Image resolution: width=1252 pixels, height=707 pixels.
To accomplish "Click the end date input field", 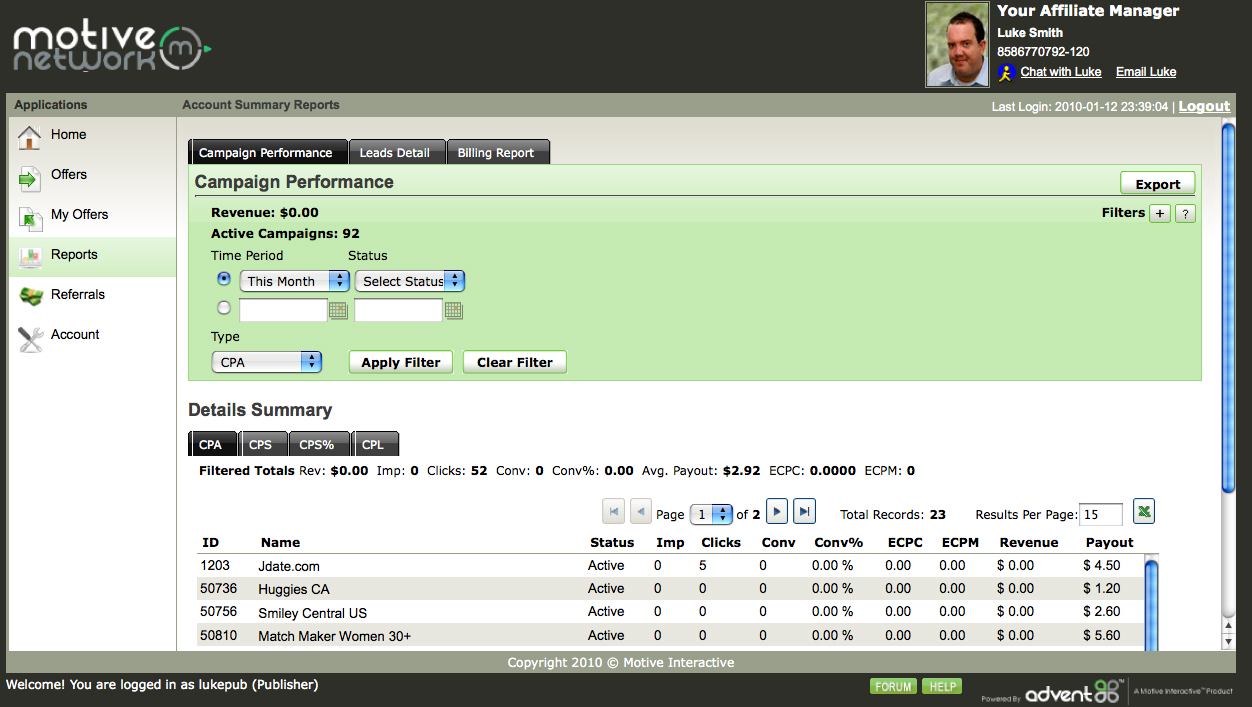I will pyautogui.click(x=398, y=310).
